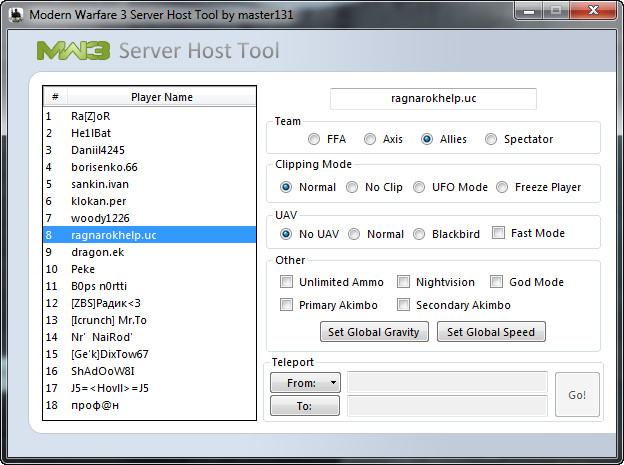The image size is (624, 465).
Task: Enable No Clip mode
Action: coord(352,187)
